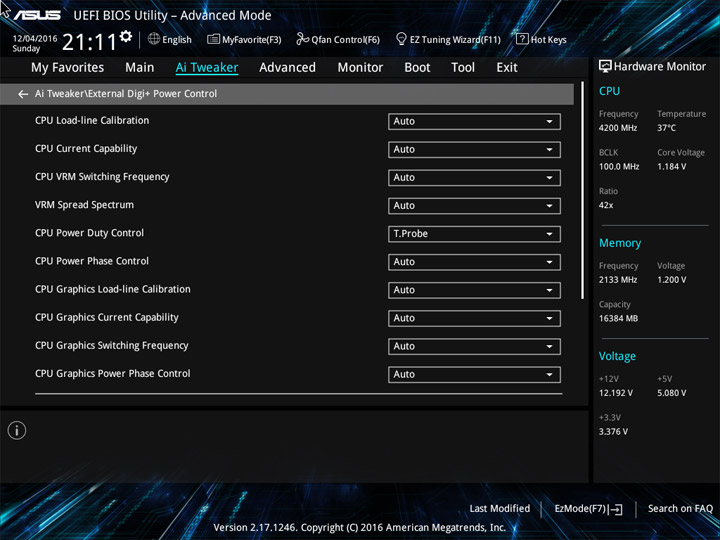Open the Tool tab
This screenshot has width=720, height=540.
[x=463, y=68]
